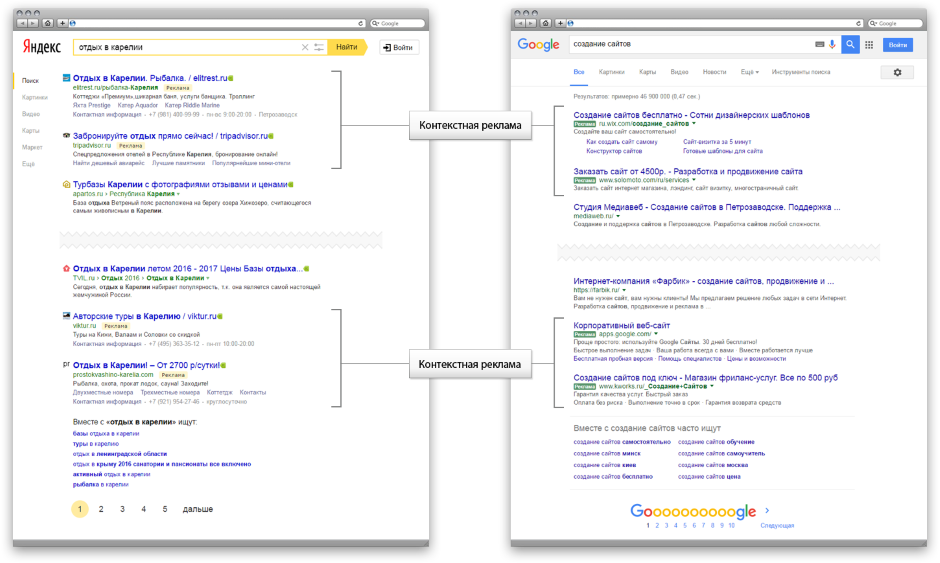Open Инструменты поиска in Google
The width and height of the screenshot is (940, 563).
[x=801, y=72]
